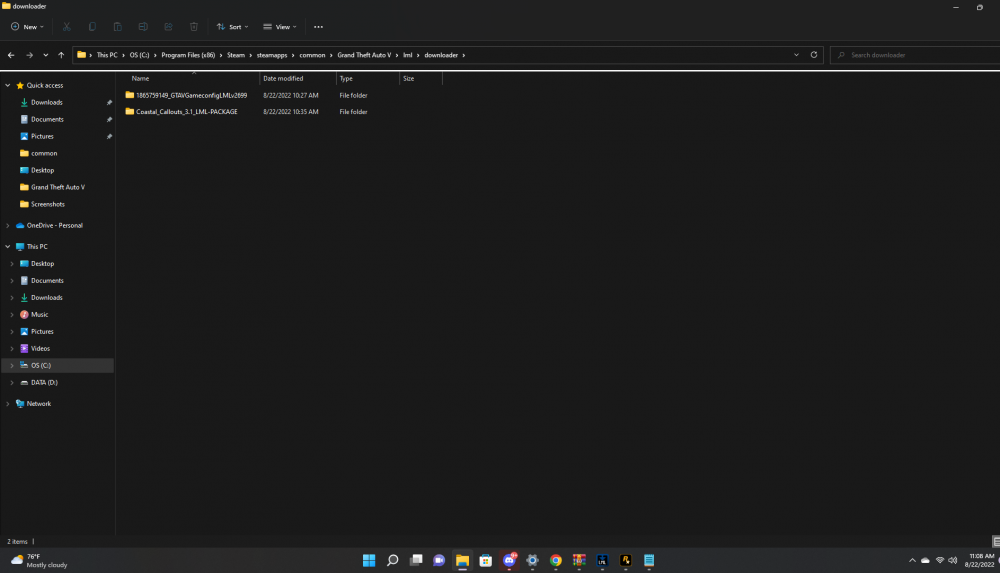Open Task View on the taskbar
The height and width of the screenshot is (573, 1000).
[416, 560]
